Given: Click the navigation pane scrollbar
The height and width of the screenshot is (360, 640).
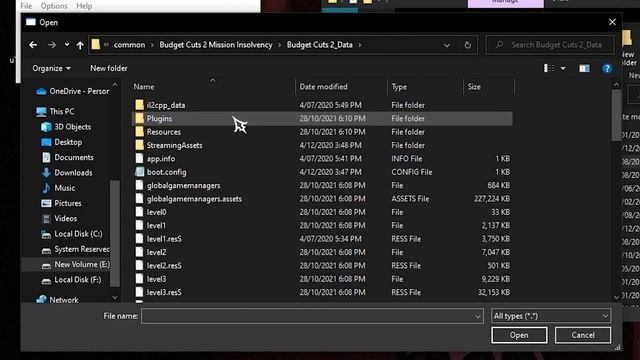Looking at the screenshot, I should [x=115, y=233].
